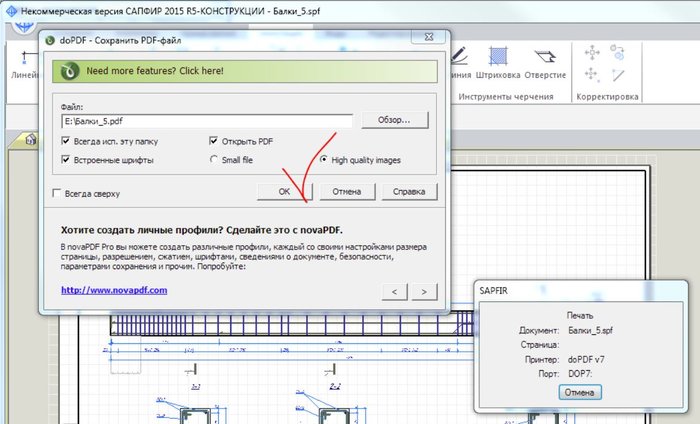
Task: Select the 'High quality images' radio button
Action: point(324,159)
